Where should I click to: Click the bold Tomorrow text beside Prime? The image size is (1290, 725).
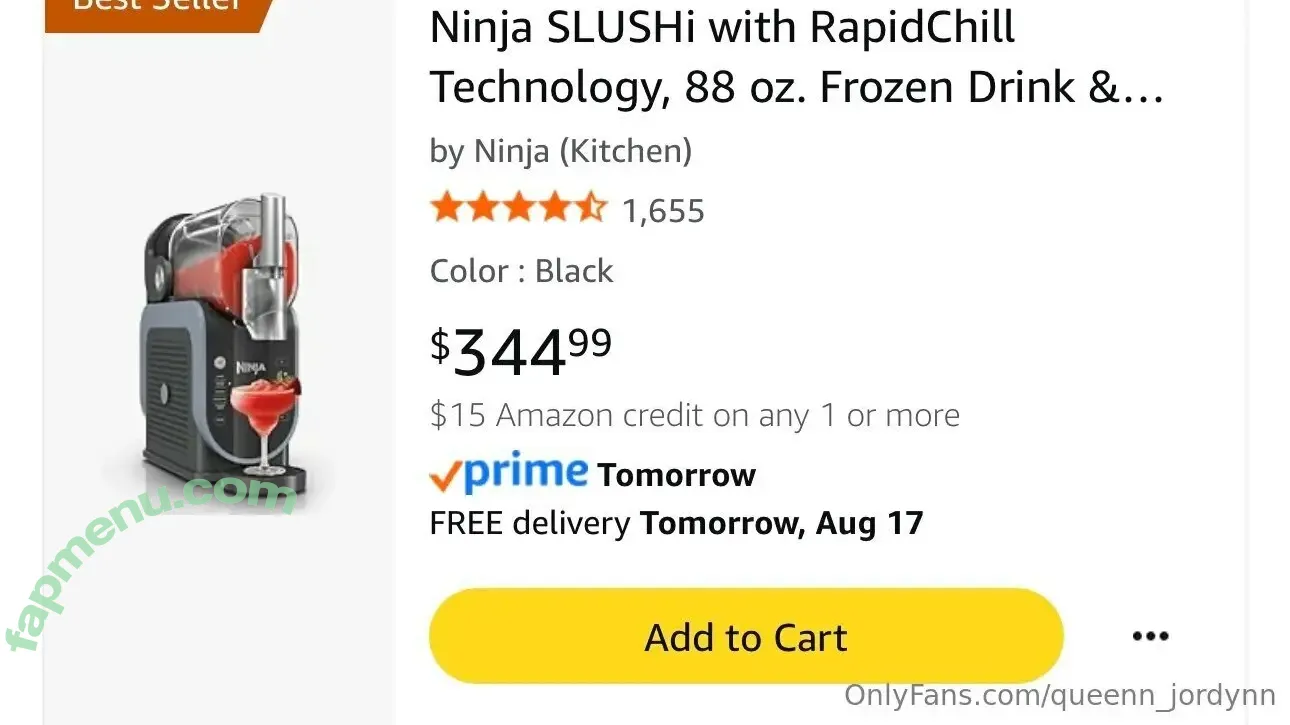(676, 475)
